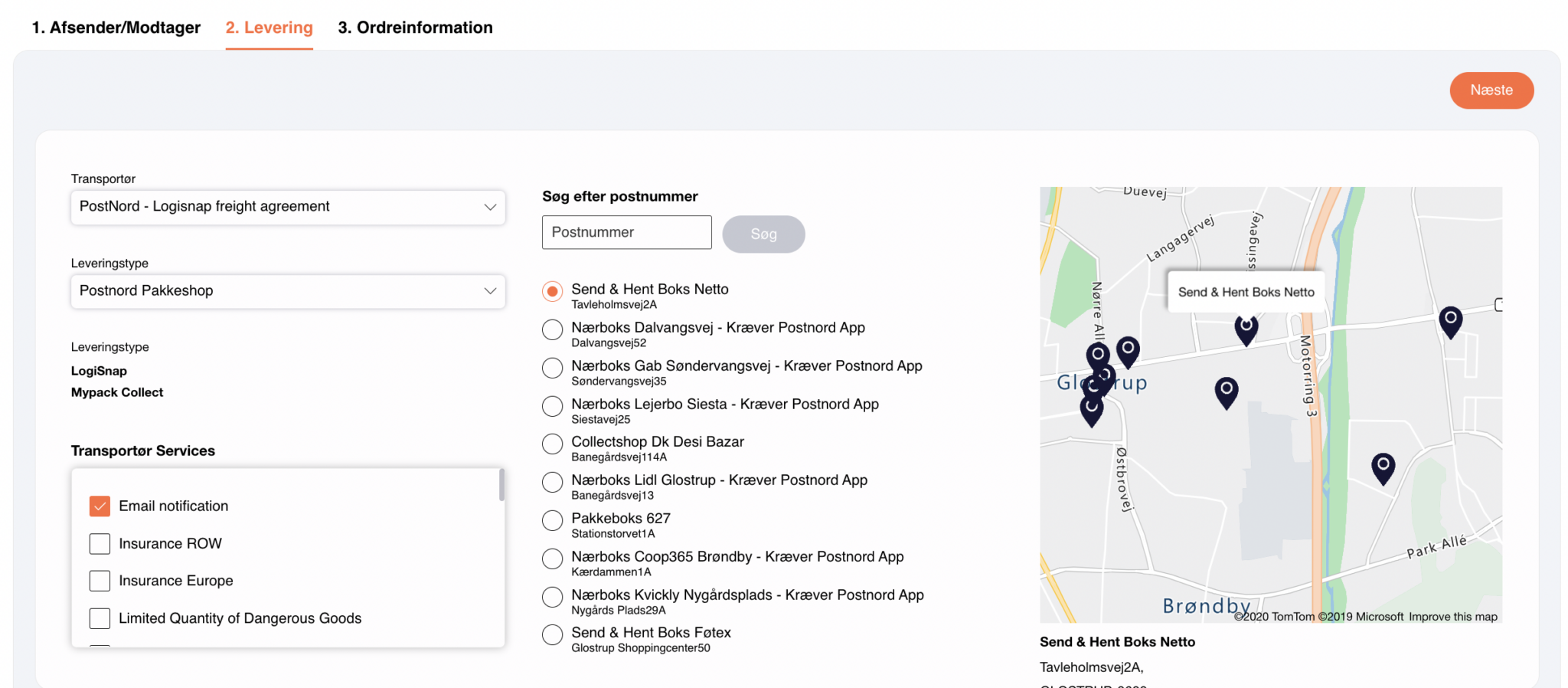
Task: Click the easternmost map pin, right of Motorring 3
Action: 1450,320
